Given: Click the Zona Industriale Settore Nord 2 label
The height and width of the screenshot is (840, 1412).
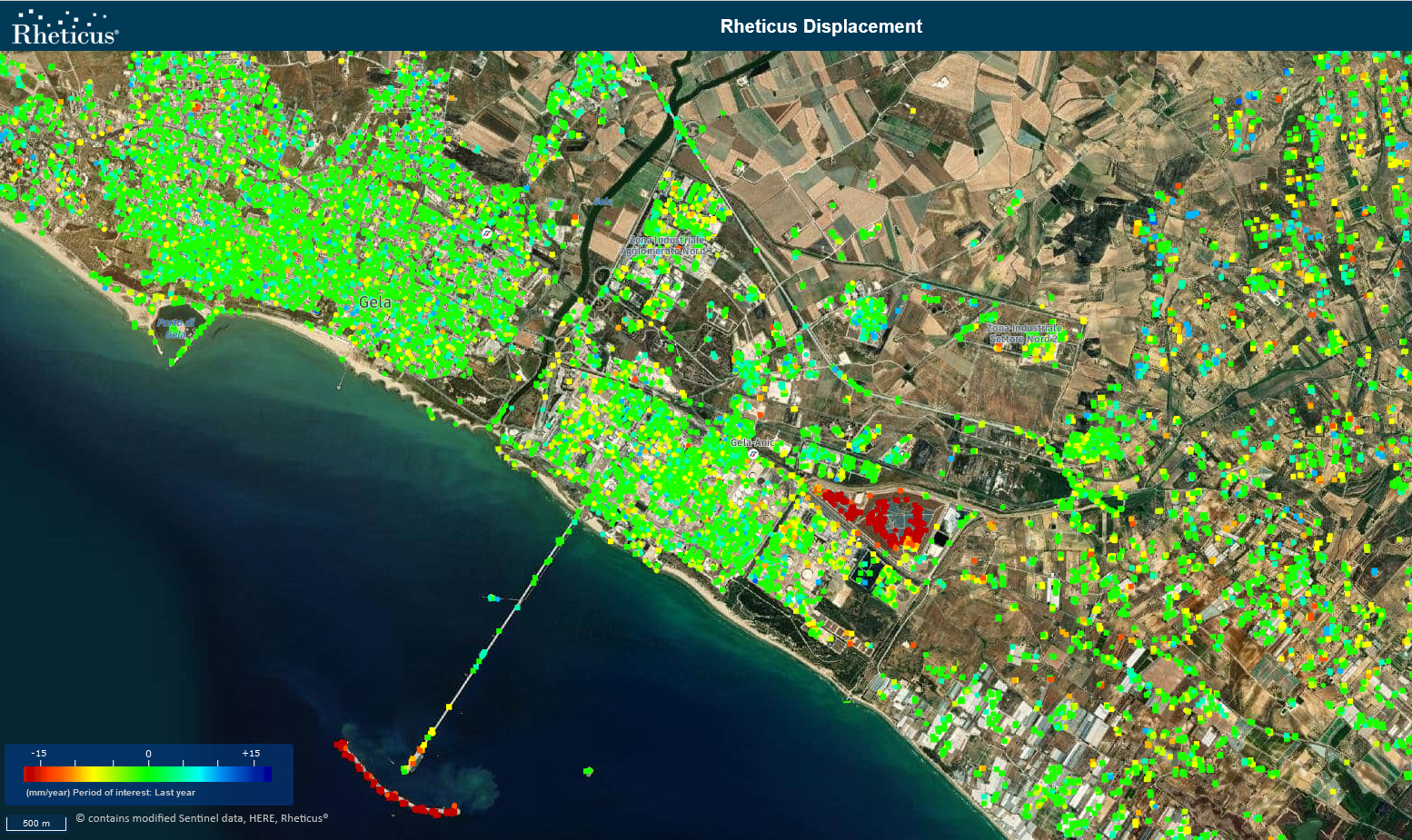Looking at the screenshot, I should pos(1024,333).
